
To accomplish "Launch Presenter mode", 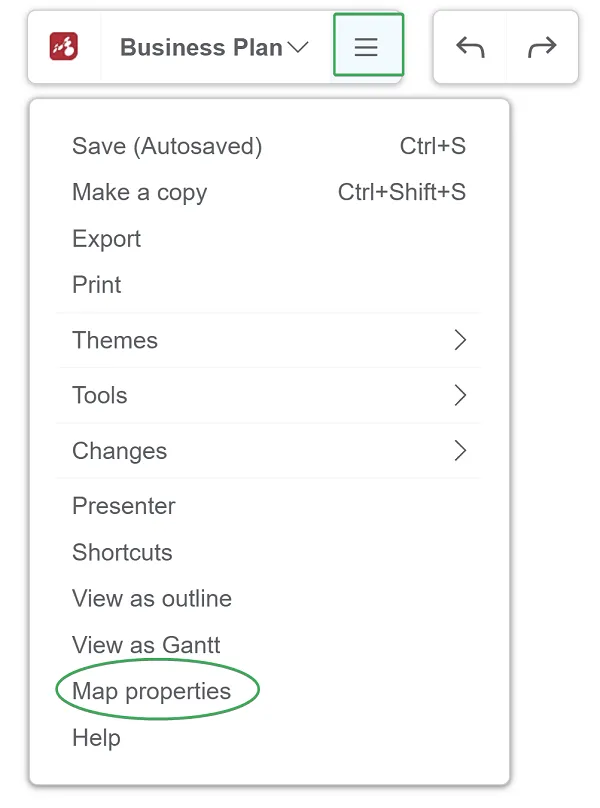I will 269,506.
